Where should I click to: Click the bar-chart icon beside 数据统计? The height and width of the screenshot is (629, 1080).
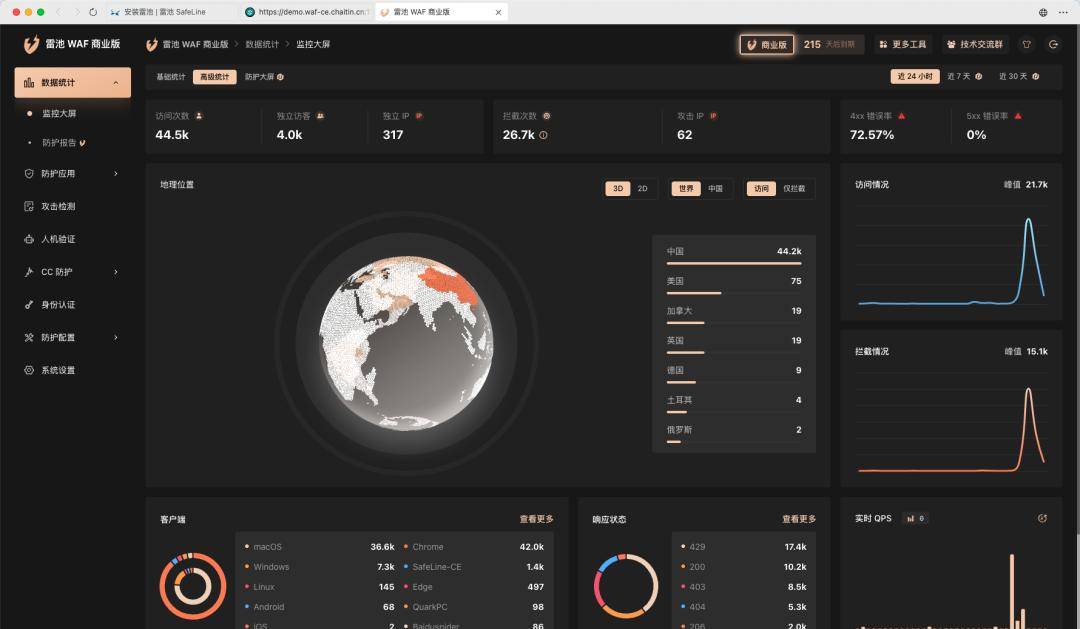point(30,82)
